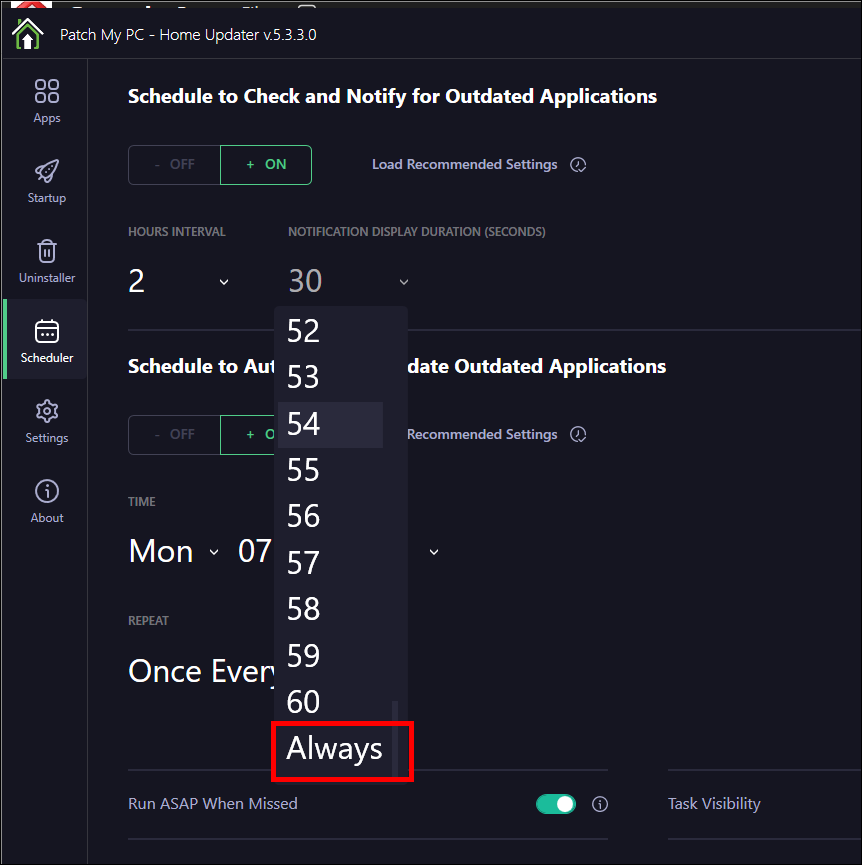The width and height of the screenshot is (862, 865).
Task: Choose 54 seconds in the dropdown list
Action: tap(330, 424)
